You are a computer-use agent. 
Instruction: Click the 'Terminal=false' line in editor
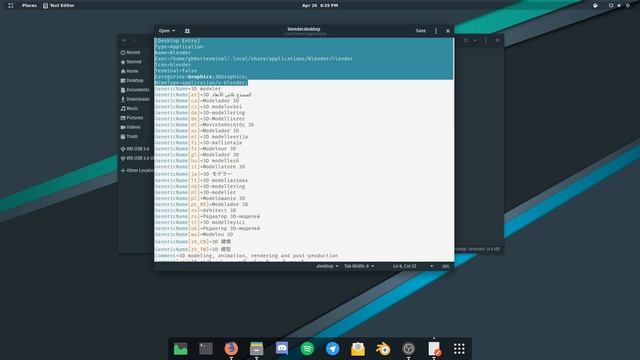tap(176, 71)
